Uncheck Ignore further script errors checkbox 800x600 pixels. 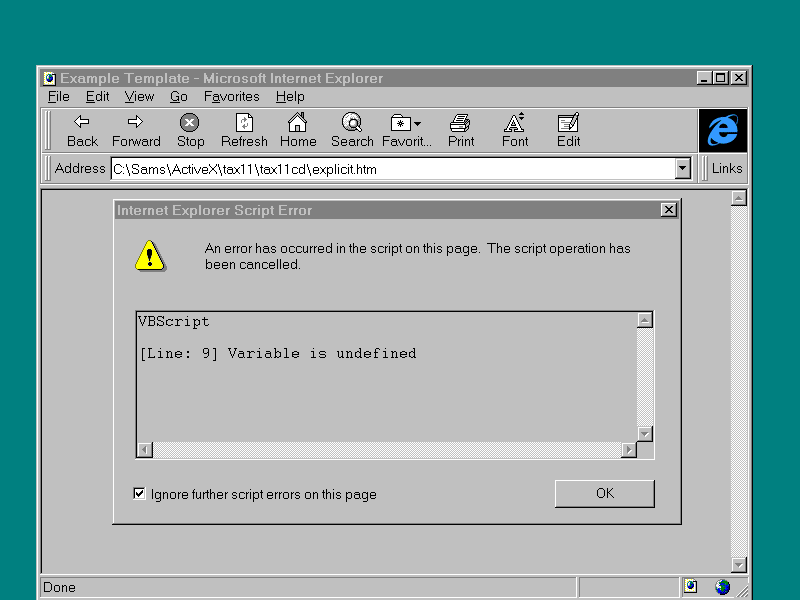[140, 494]
